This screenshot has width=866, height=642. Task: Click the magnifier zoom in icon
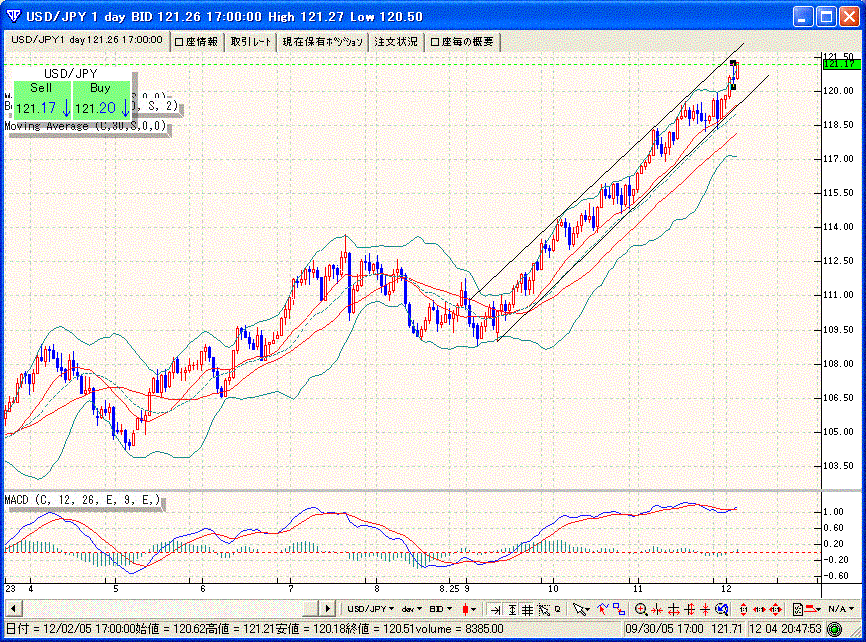point(641,608)
